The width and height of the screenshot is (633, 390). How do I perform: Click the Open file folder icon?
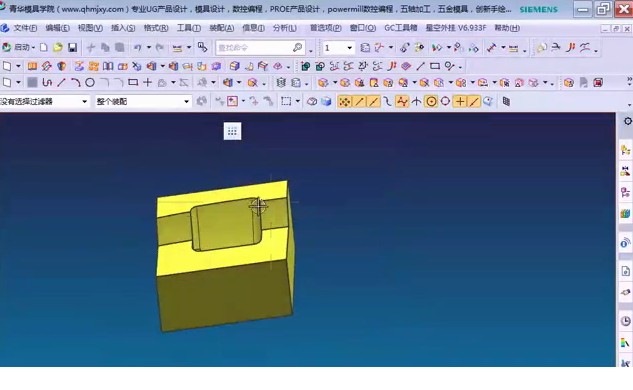coord(58,48)
